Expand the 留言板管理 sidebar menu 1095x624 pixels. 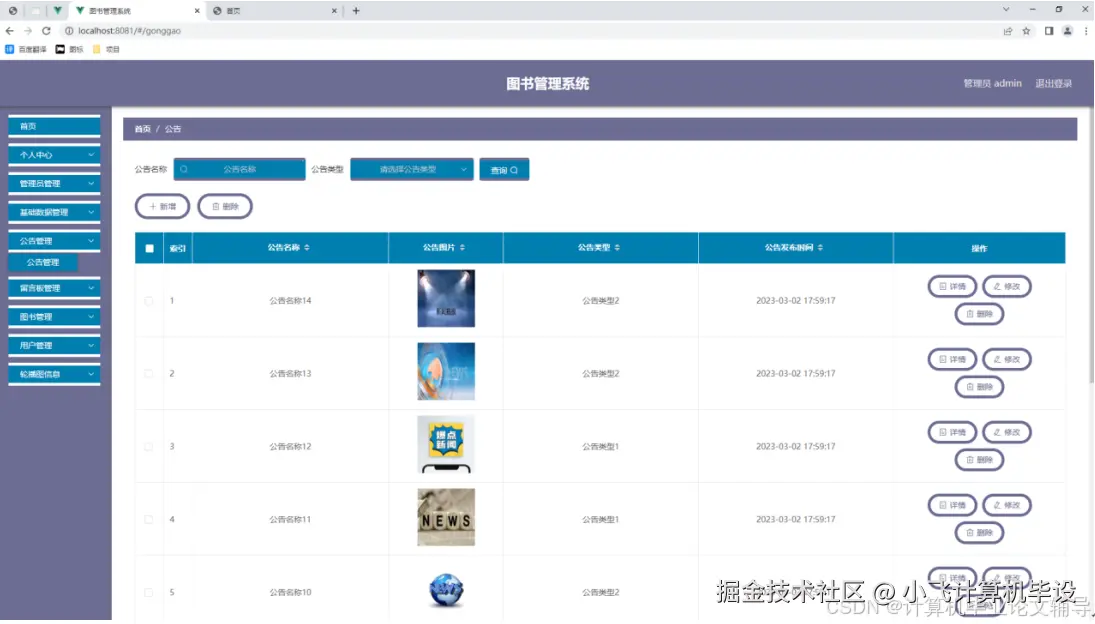coord(54,288)
